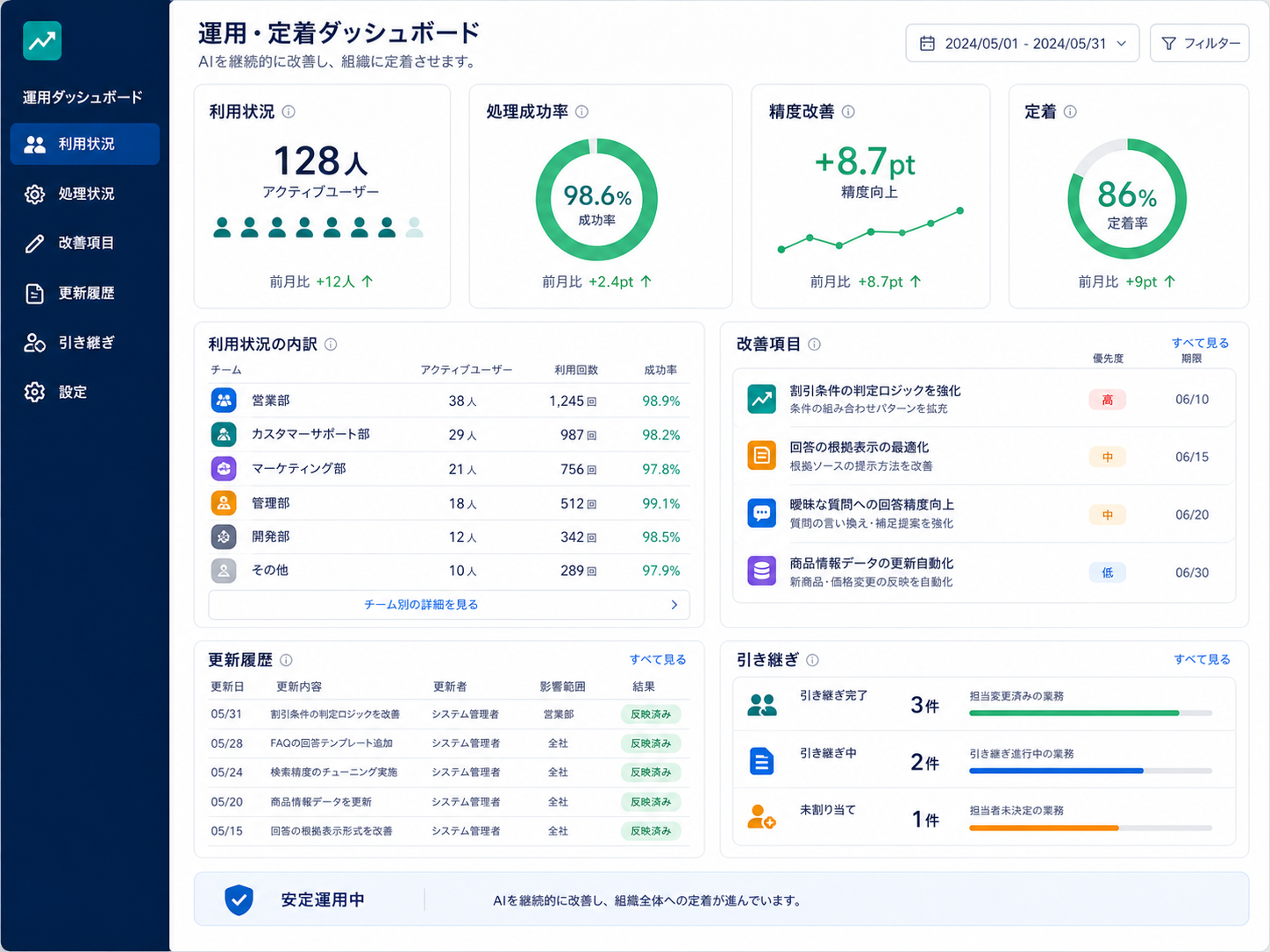Click the 06/30 deadline
This screenshot has width=1270, height=952.
[x=1192, y=572]
